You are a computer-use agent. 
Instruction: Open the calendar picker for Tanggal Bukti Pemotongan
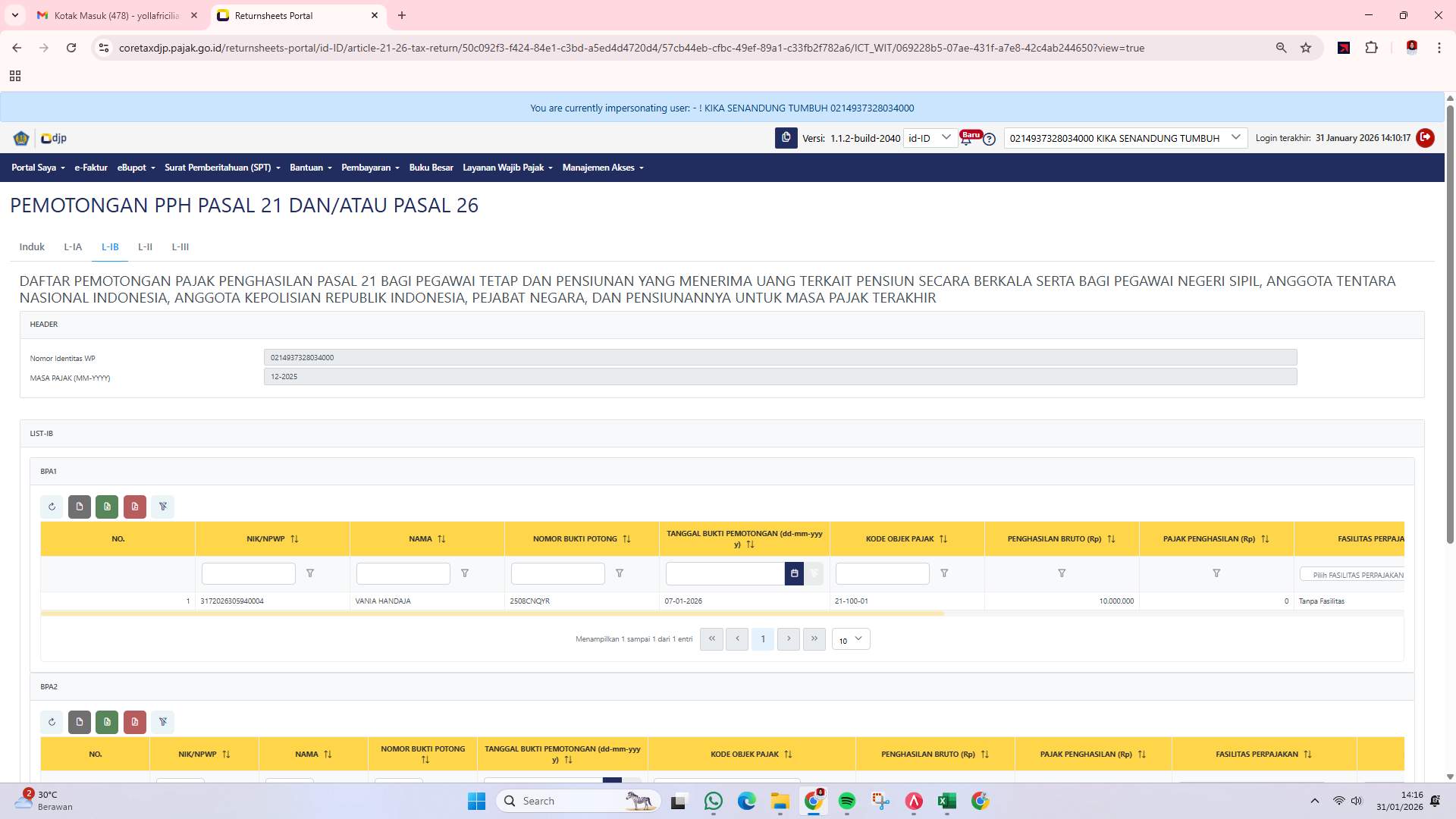pos(794,573)
